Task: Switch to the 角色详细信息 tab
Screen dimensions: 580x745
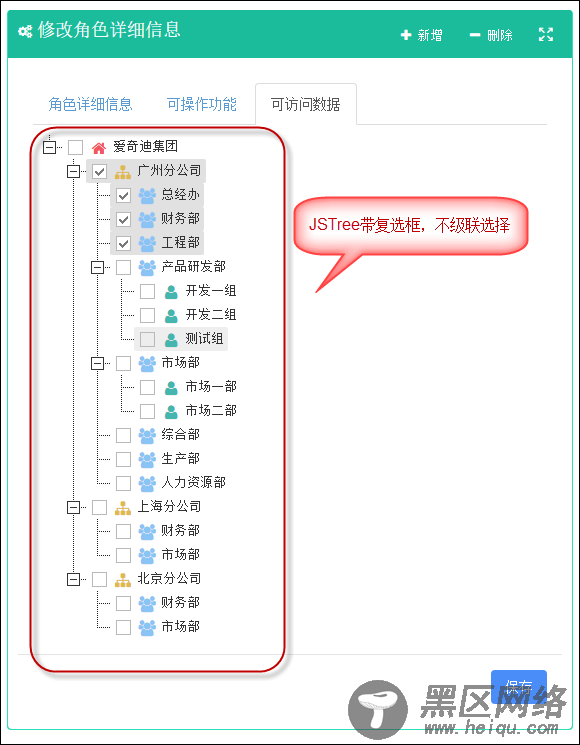Action: point(90,104)
